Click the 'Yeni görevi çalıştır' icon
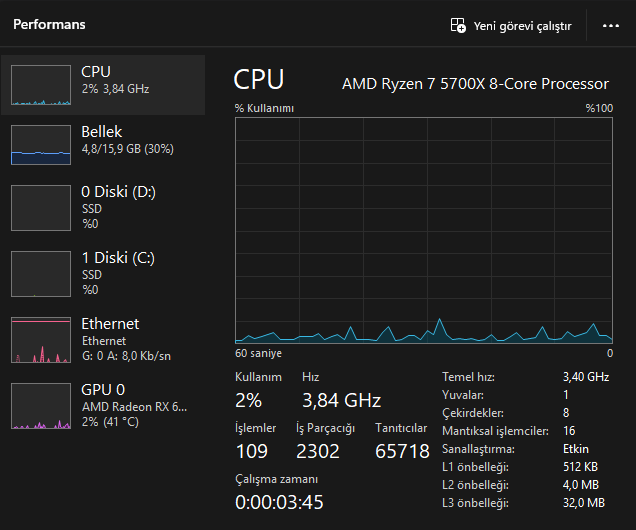 click(458, 26)
